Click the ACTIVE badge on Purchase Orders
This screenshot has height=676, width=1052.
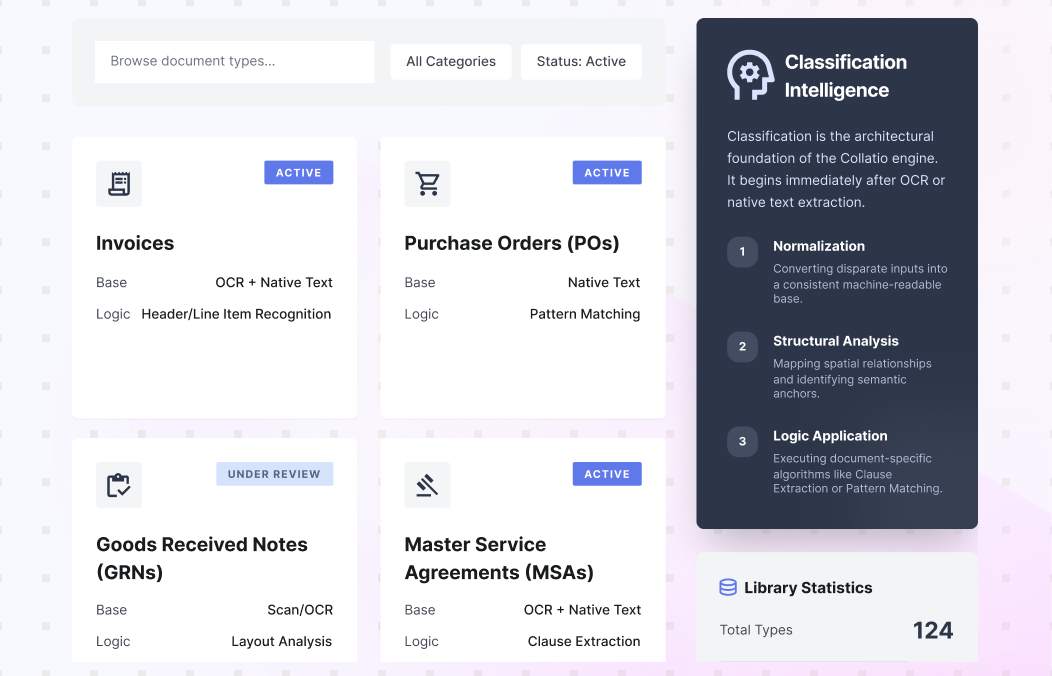coord(607,172)
